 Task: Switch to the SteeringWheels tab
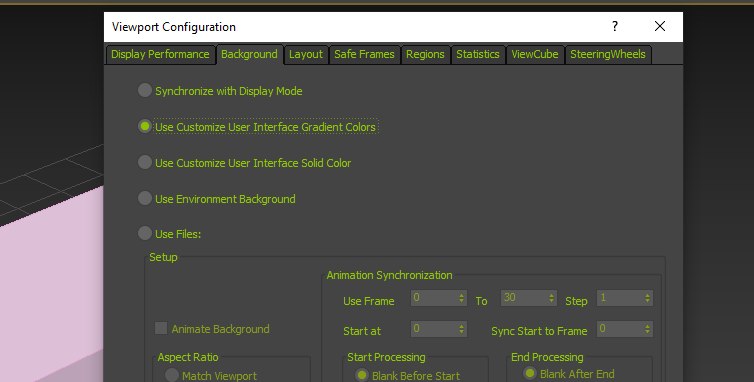click(608, 54)
